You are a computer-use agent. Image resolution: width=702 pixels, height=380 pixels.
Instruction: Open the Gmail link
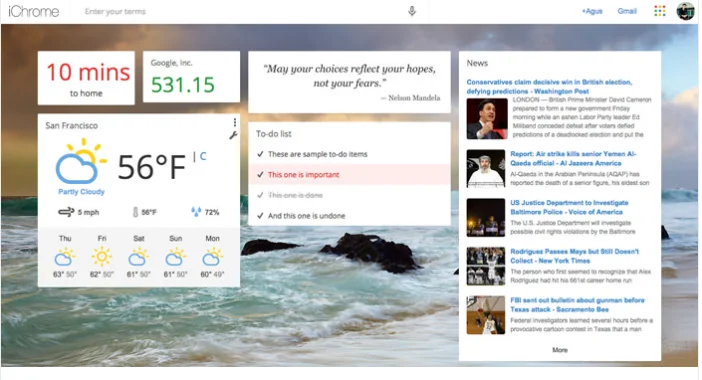(627, 11)
